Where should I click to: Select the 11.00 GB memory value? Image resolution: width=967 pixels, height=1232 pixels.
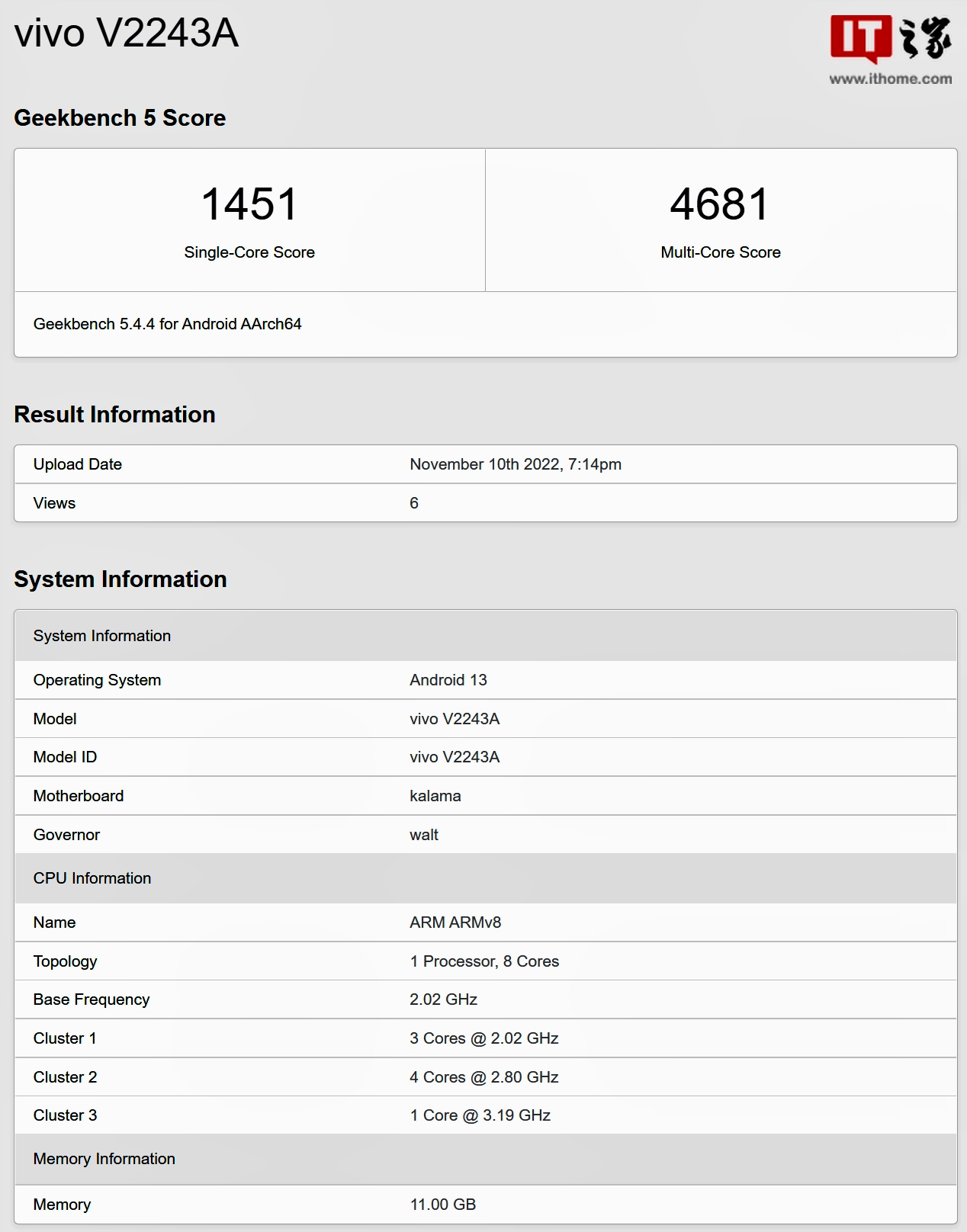443,1205
